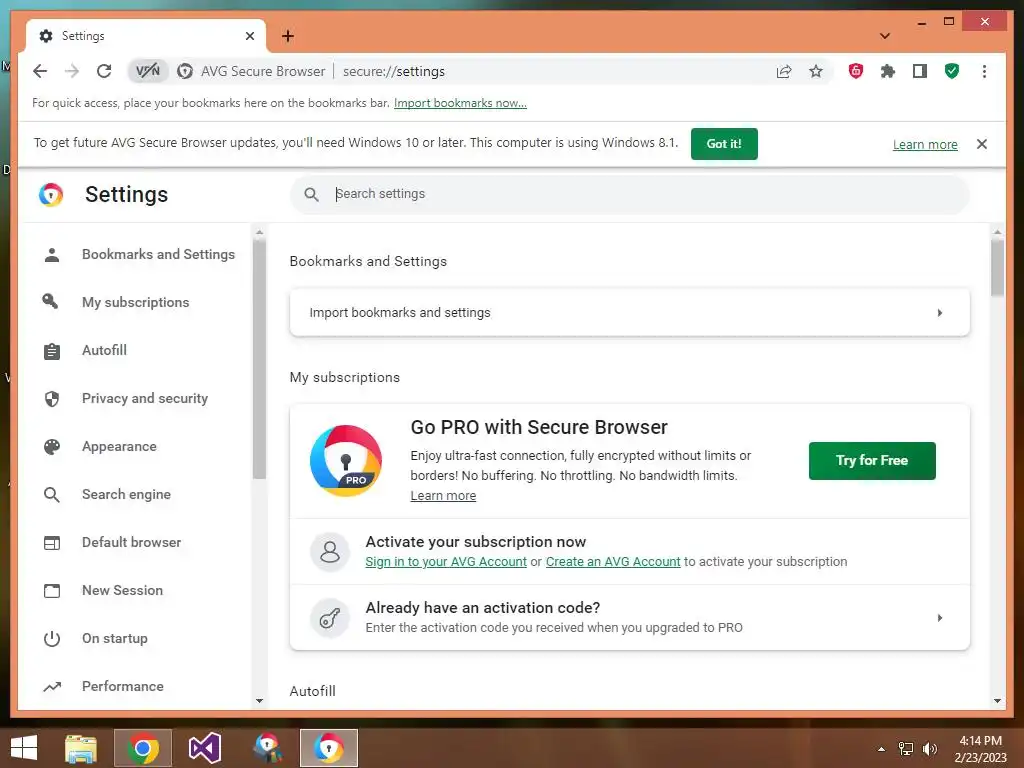Click the main page scroll down arrow
The height and width of the screenshot is (768, 1024).
coord(997,701)
